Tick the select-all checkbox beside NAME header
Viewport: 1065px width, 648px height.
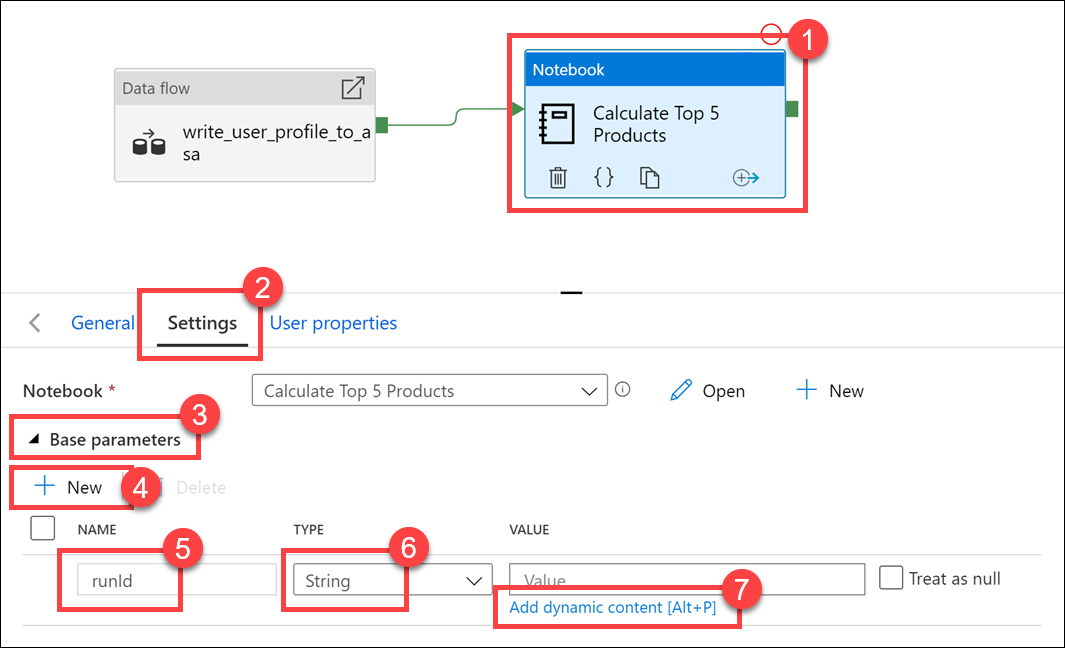point(43,528)
